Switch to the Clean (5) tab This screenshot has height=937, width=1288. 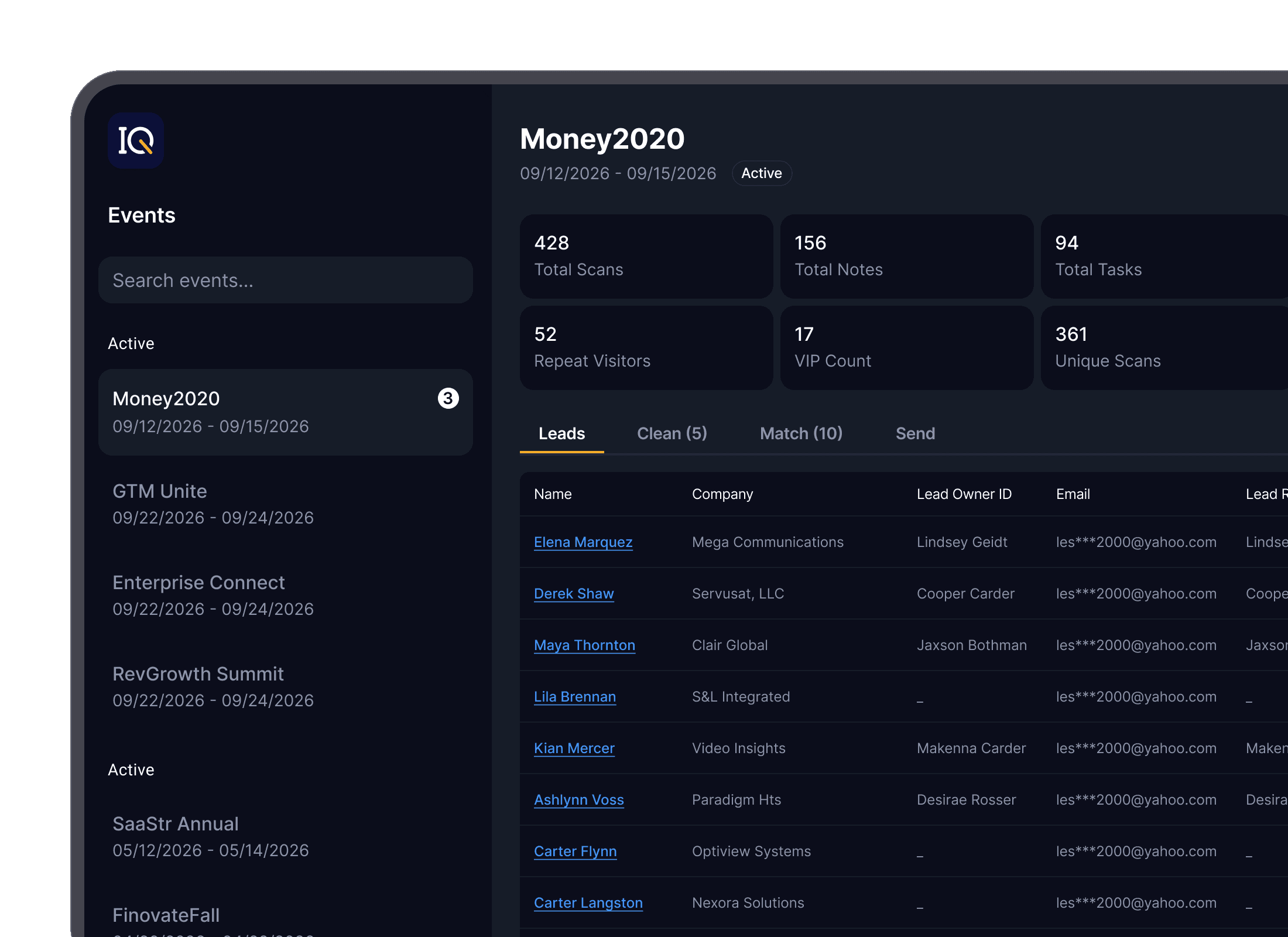(x=672, y=433)
